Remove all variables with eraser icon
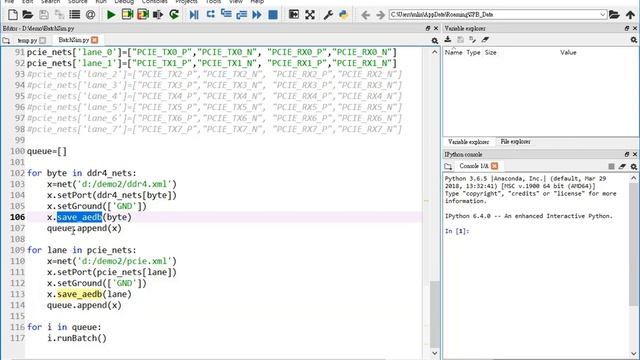The width and height of the screenshot is (640, 360). (485, 40)
